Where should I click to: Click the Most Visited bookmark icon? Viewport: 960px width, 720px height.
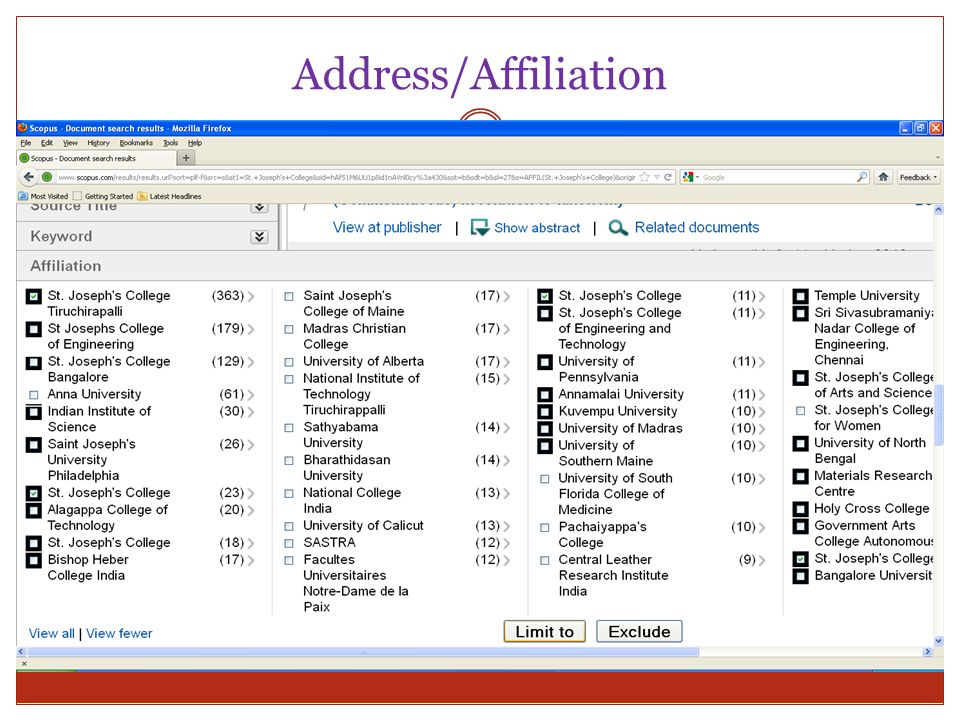[x=23, y=197]
